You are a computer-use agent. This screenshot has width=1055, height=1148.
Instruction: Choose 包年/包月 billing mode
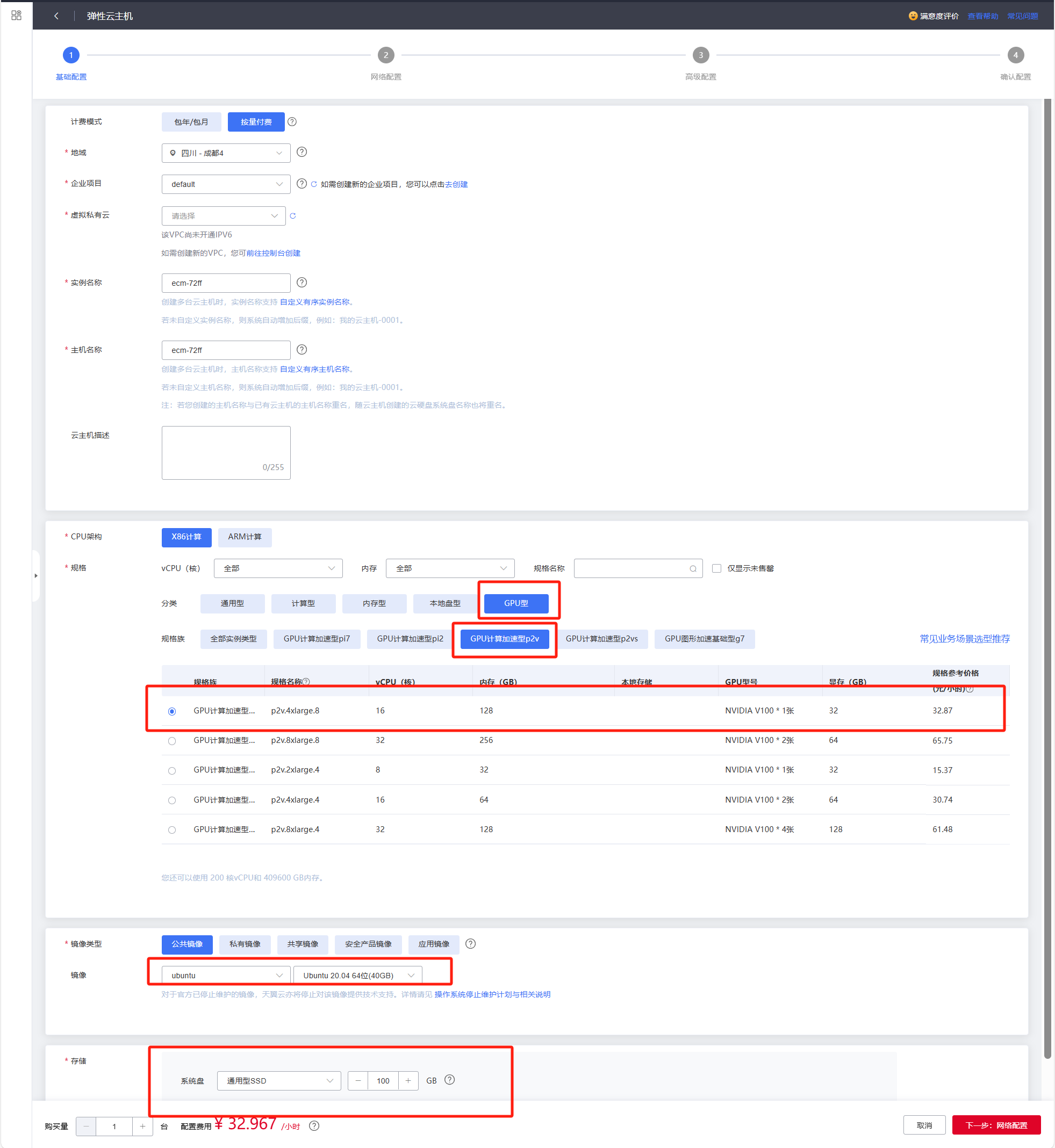tap(191, 121)
